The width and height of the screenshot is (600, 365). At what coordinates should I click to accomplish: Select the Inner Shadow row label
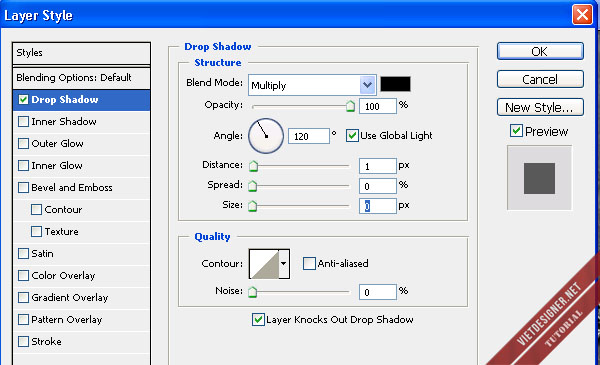click(x=64, y=122)
